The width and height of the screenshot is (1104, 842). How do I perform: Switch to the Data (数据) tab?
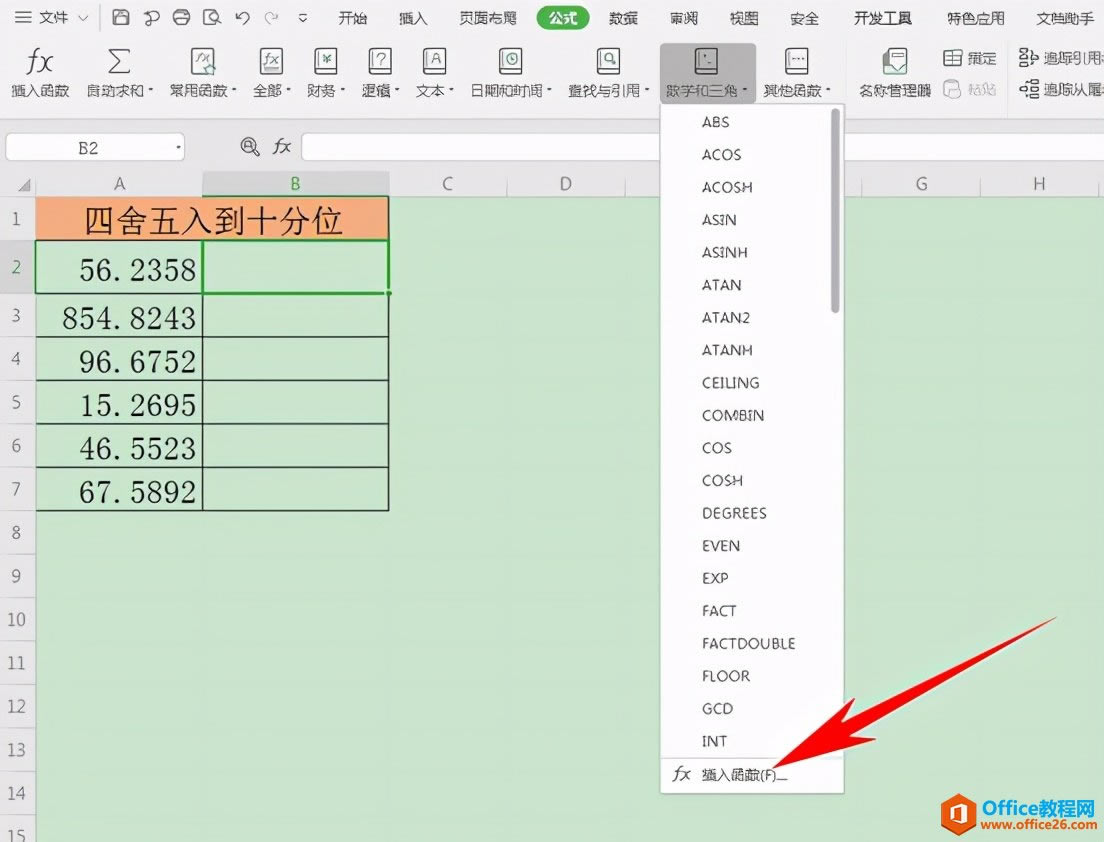(x=623, y=18)
